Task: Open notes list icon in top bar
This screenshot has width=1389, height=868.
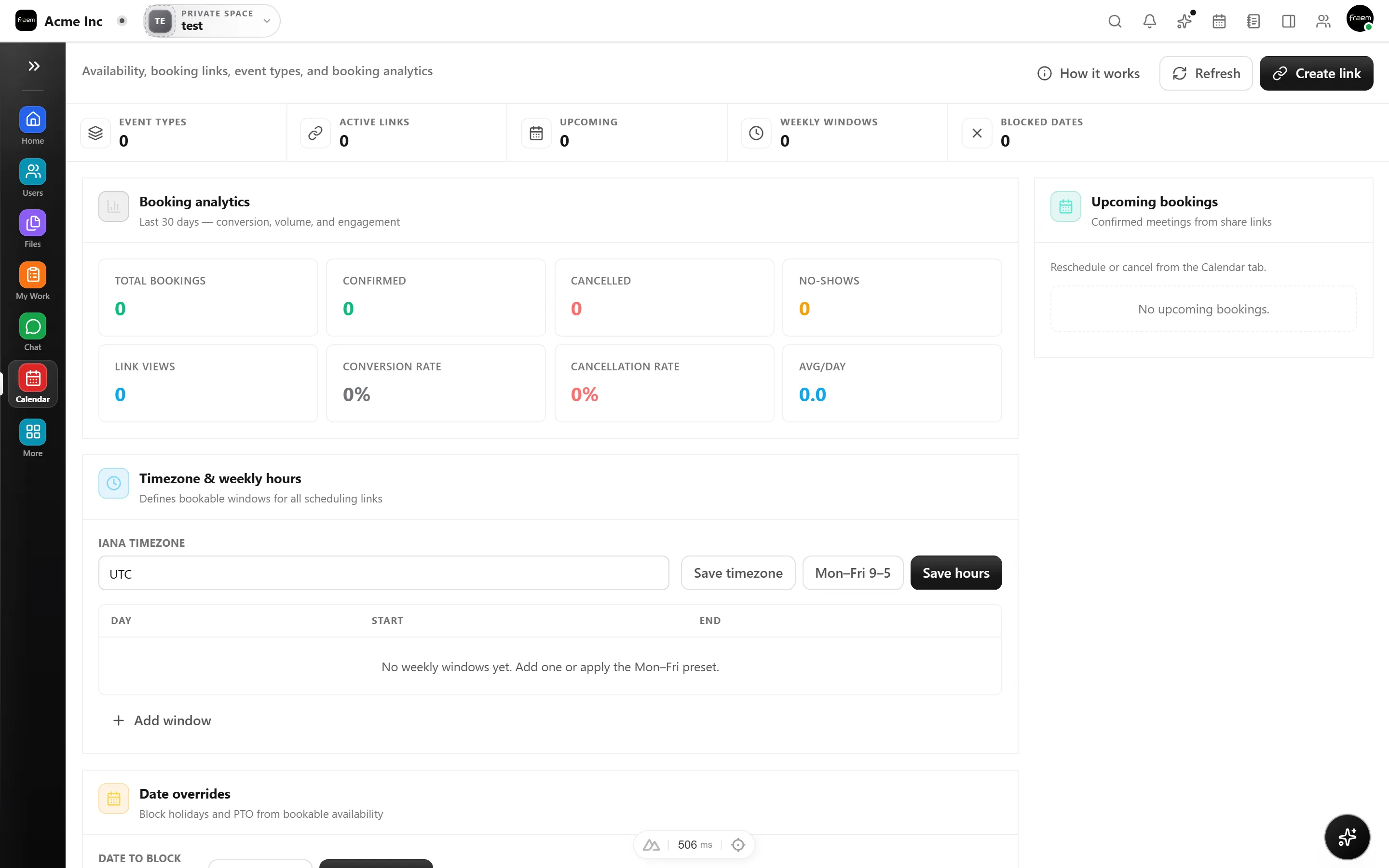Action: 1253,21
